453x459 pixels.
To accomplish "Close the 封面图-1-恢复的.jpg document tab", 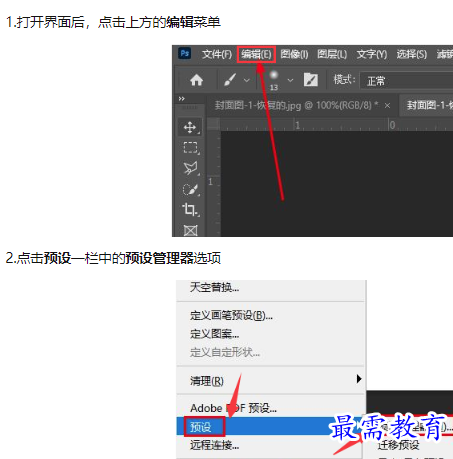I will 387,106.
